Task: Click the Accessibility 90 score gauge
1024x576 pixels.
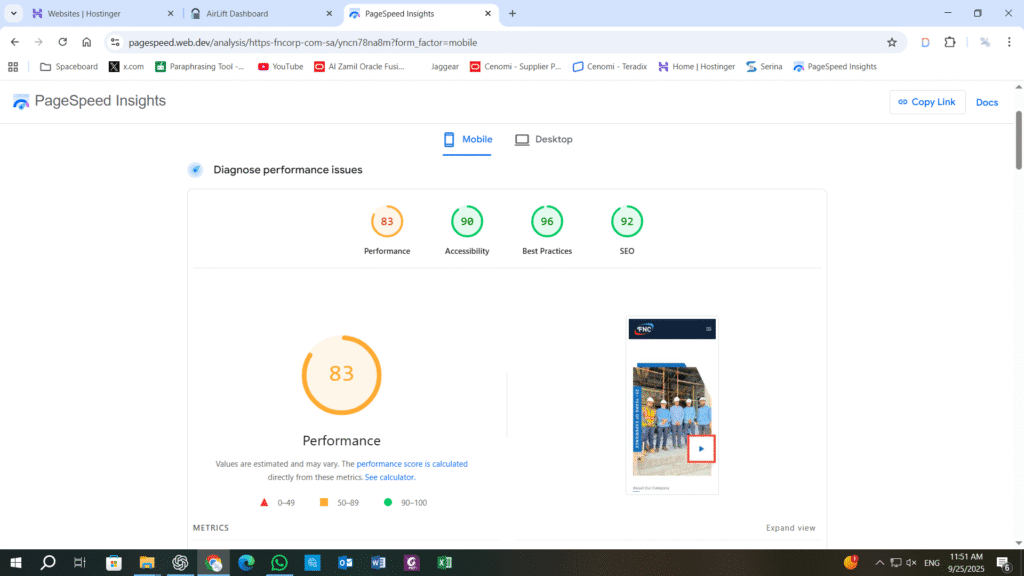Action: (x=467, y=222)
